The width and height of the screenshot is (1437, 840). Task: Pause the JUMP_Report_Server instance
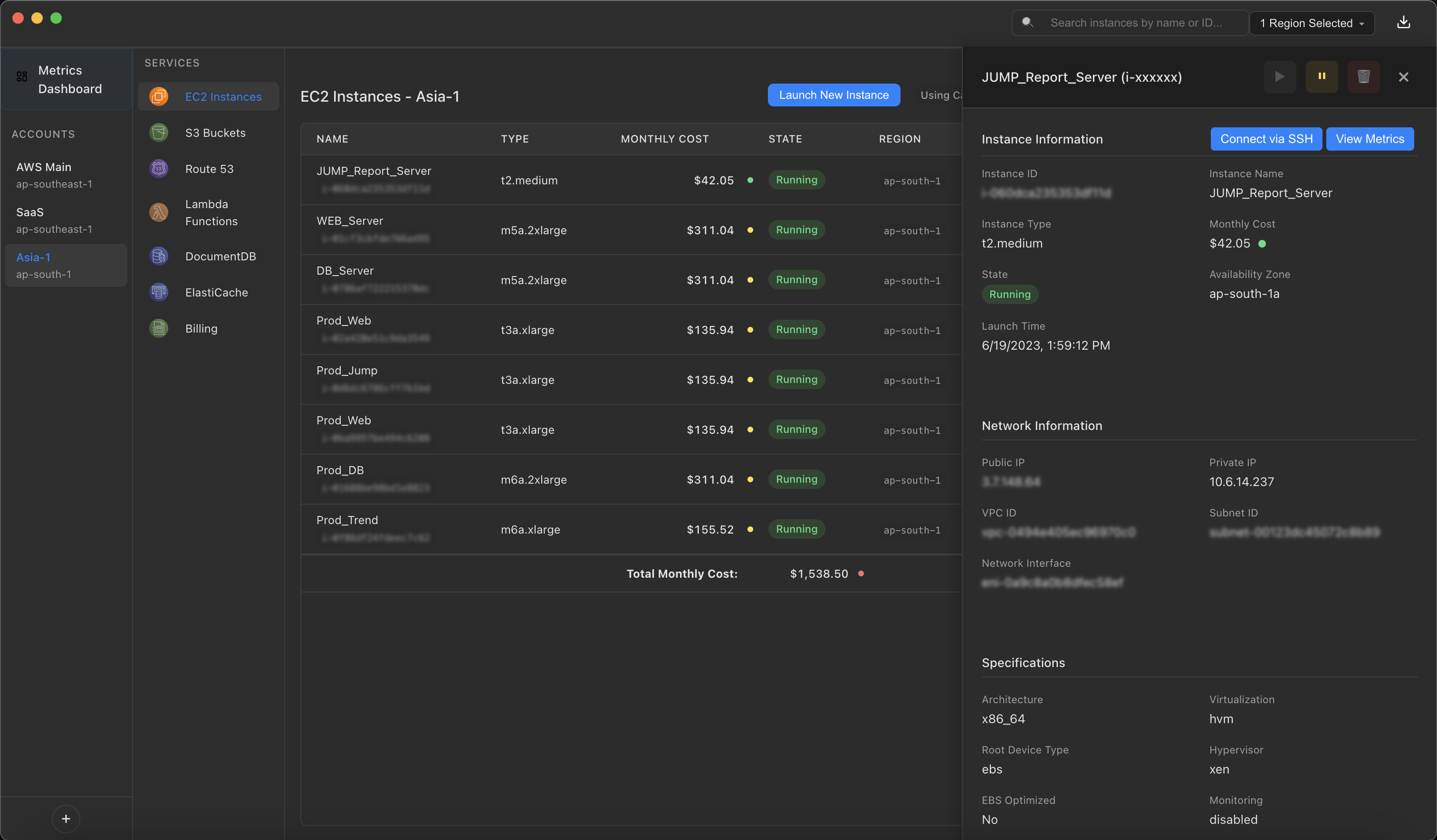click(x=1321, y=76)
